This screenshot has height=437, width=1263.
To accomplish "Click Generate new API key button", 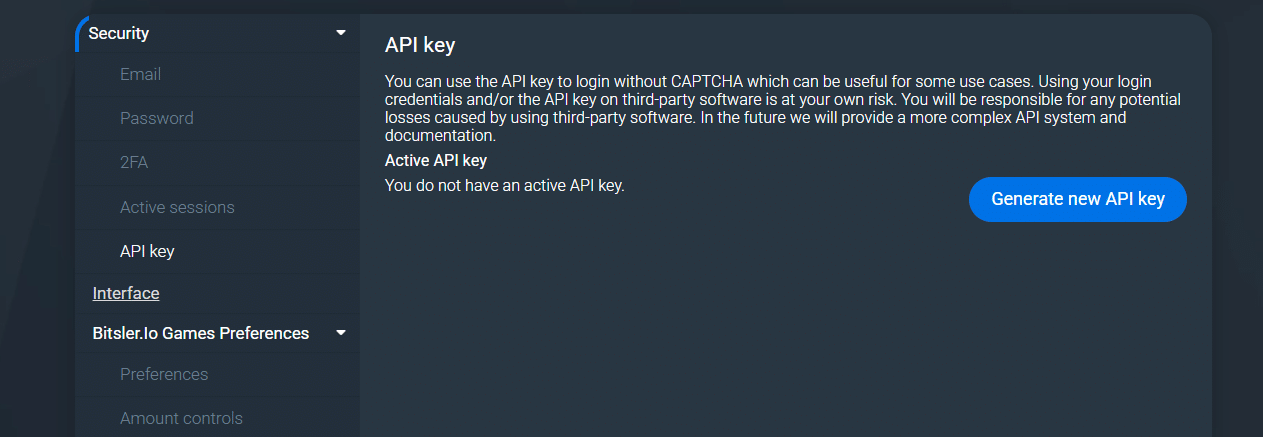I will [x=1078, y=199].
